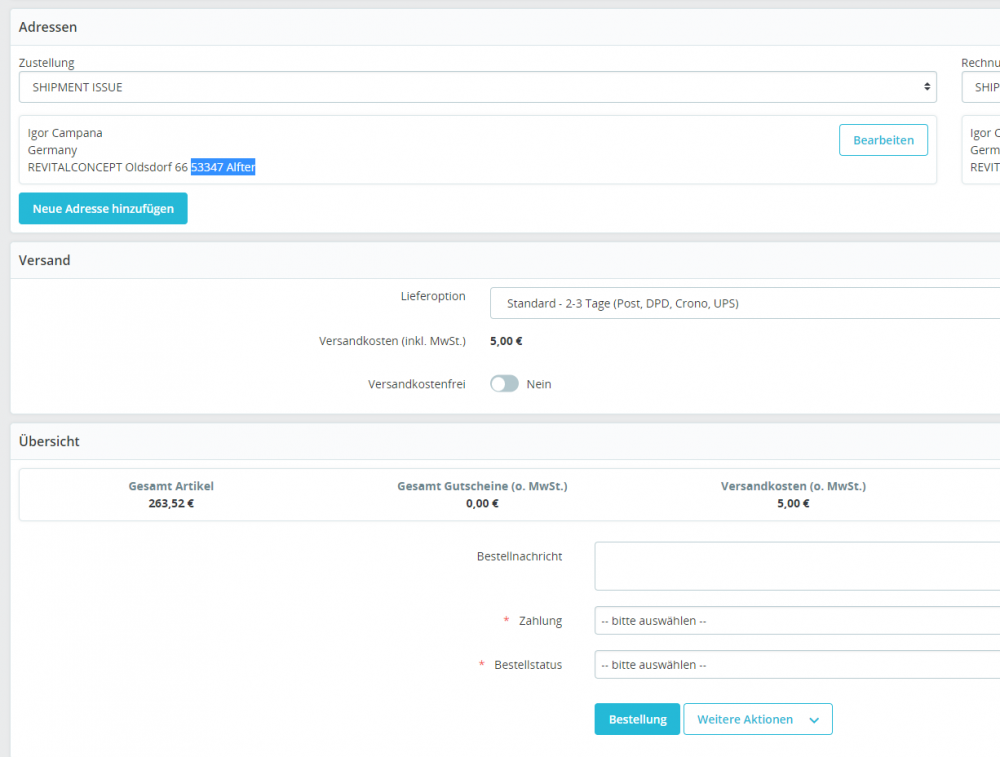
Task: Click the Gesamt Gutscheine value 0,00 €
Action: 482,503
